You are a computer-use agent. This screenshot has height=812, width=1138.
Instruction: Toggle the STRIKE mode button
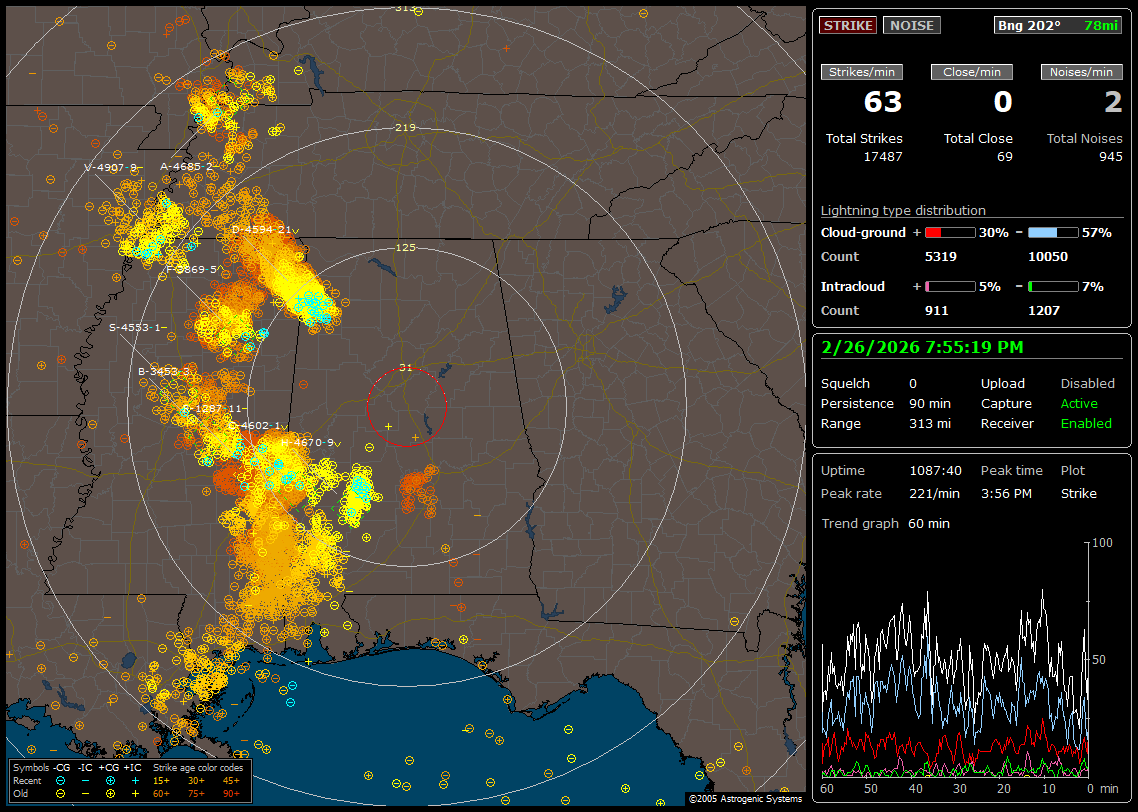tap(848, 25)
